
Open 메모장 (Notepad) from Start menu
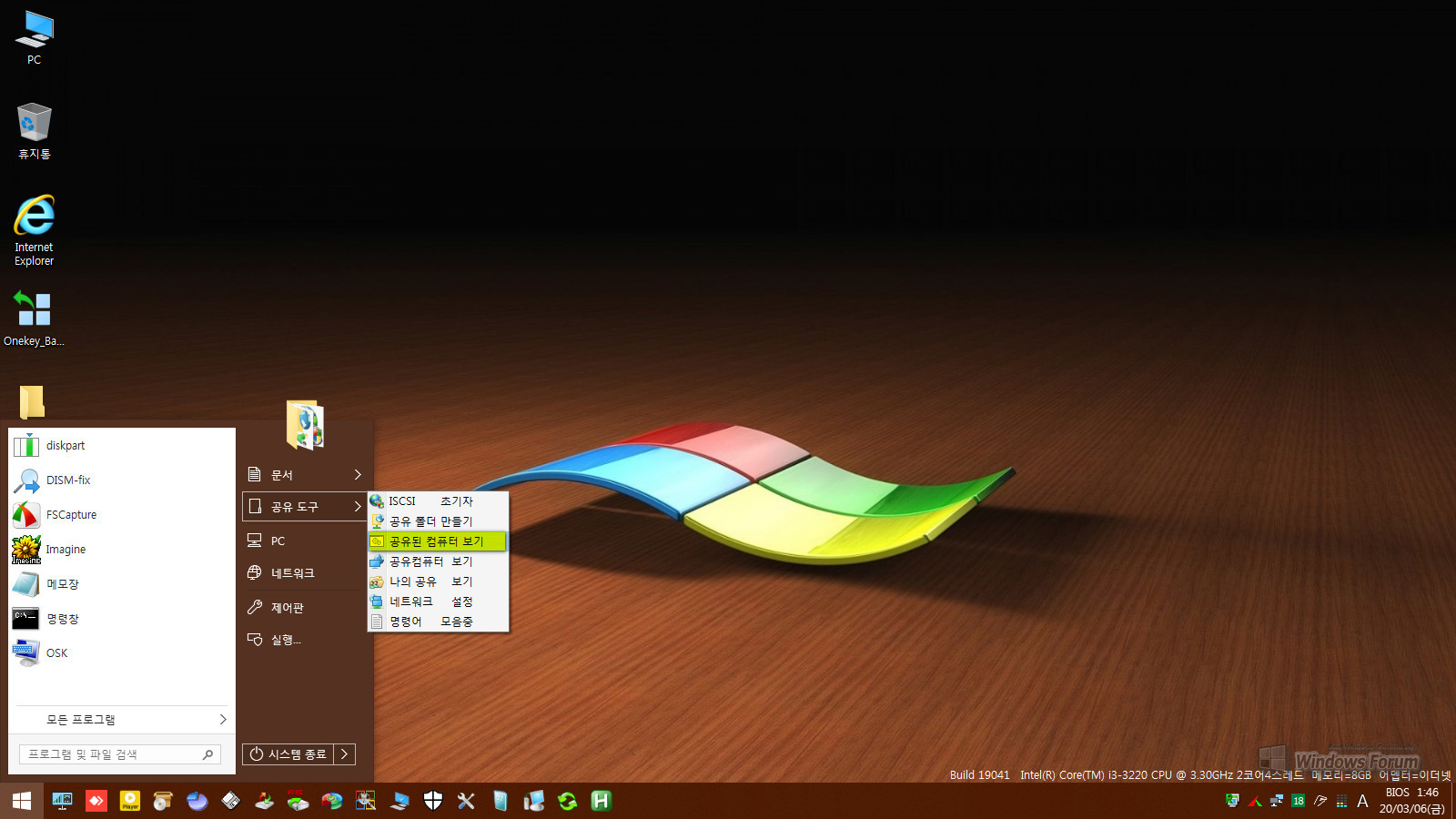tap(122, 584)
